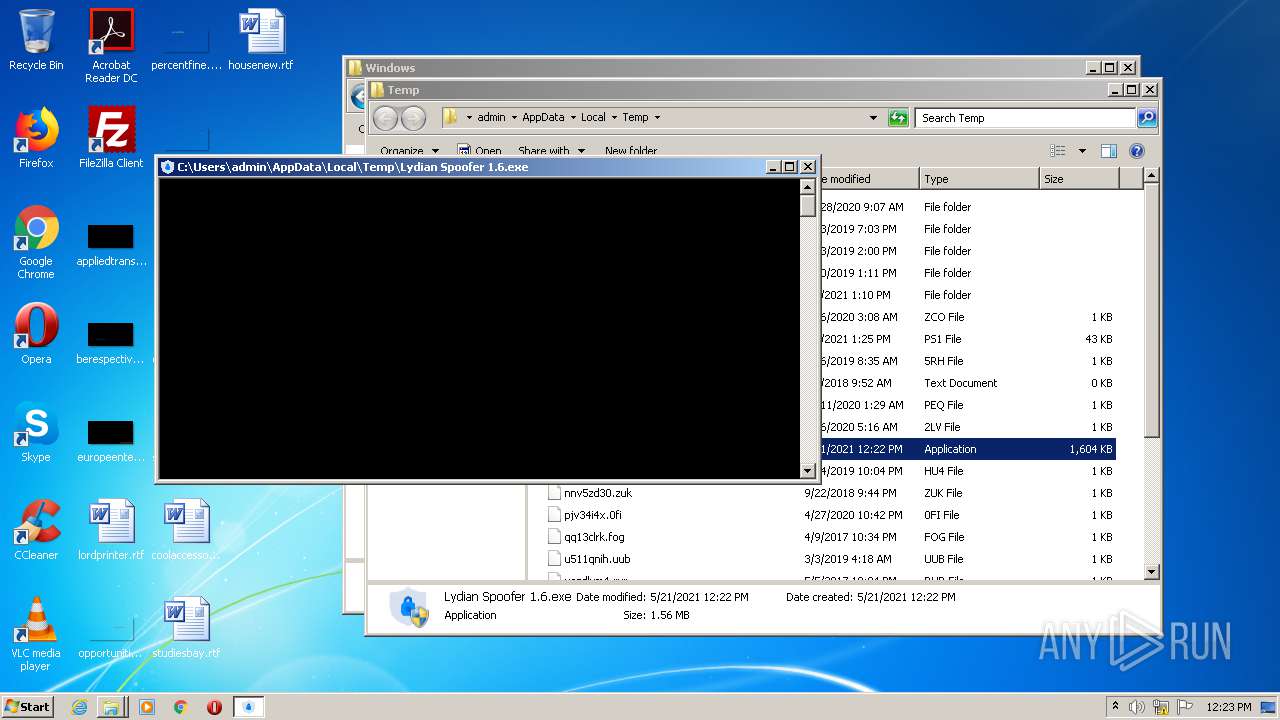1280x720 pixels.
Task: Open studiesbay.rtf desktop file
Action: pos(186,628)
